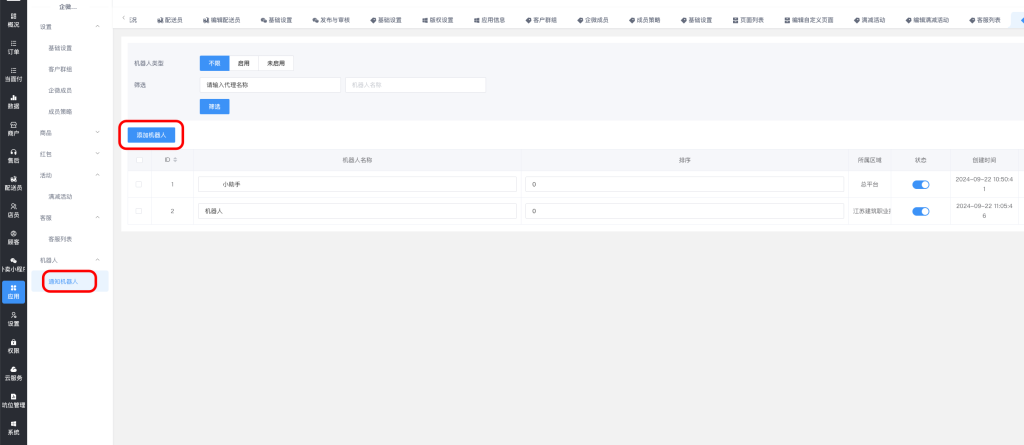Viewport: 1024px width, 445px height.
Task: Go to 配送员 in the sidebar
Action: (x=13, y=182)
